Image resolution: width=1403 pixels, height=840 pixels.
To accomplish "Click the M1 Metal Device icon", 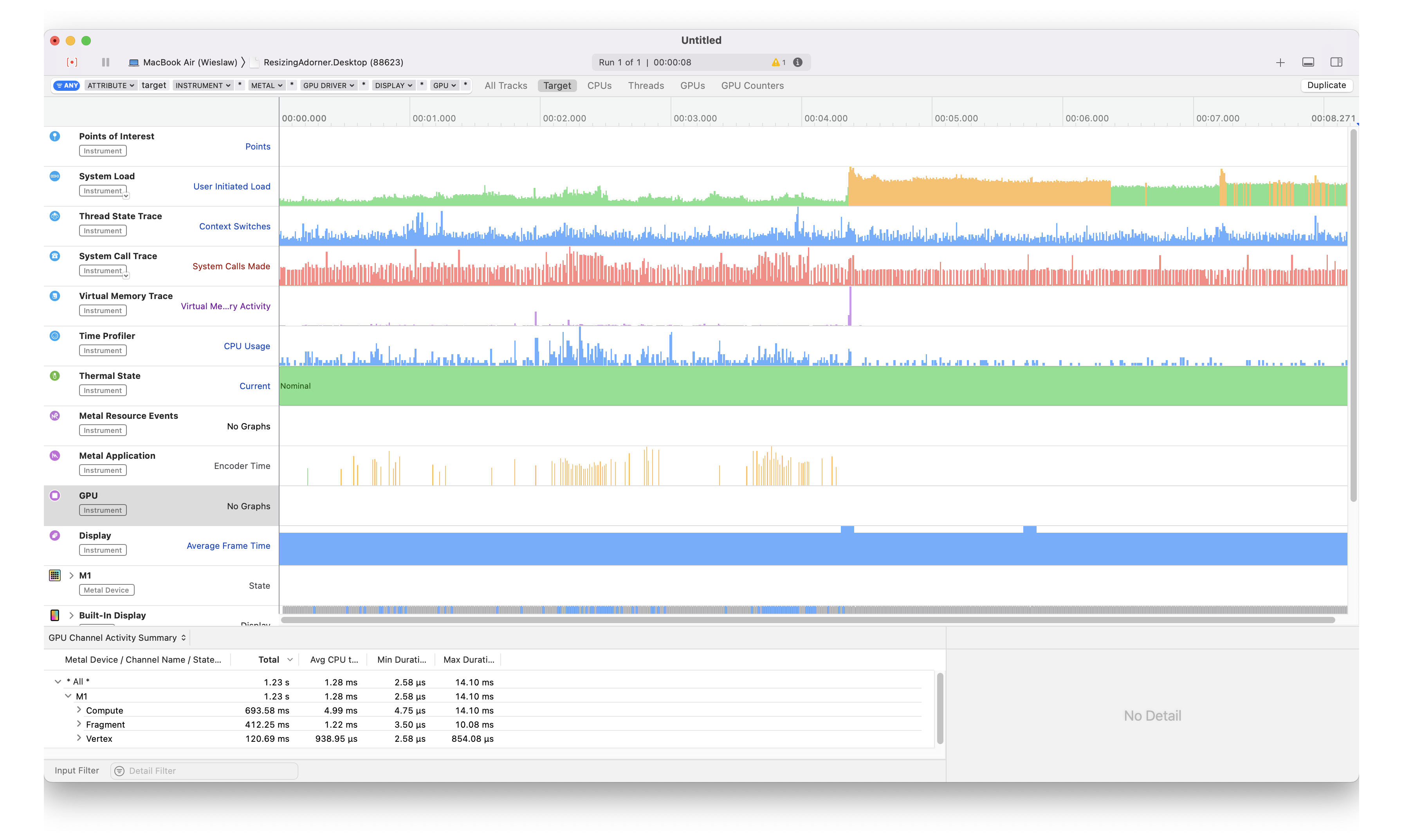I will (55, 576).
